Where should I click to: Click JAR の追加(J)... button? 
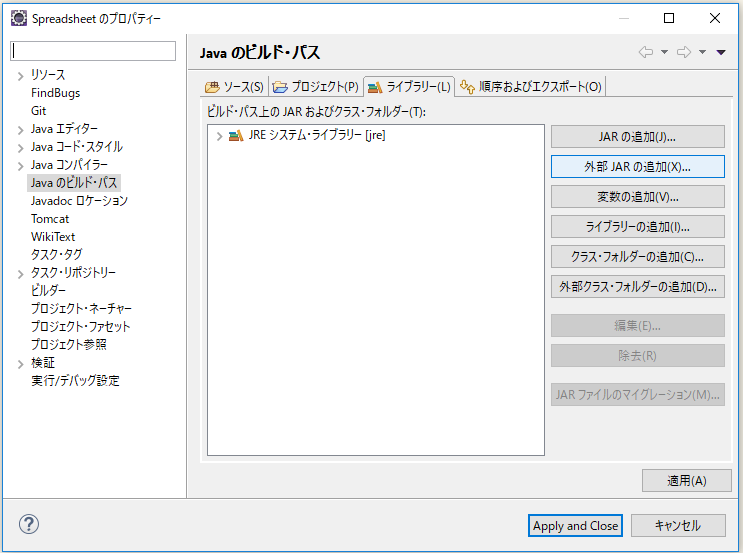click(637, 137)
